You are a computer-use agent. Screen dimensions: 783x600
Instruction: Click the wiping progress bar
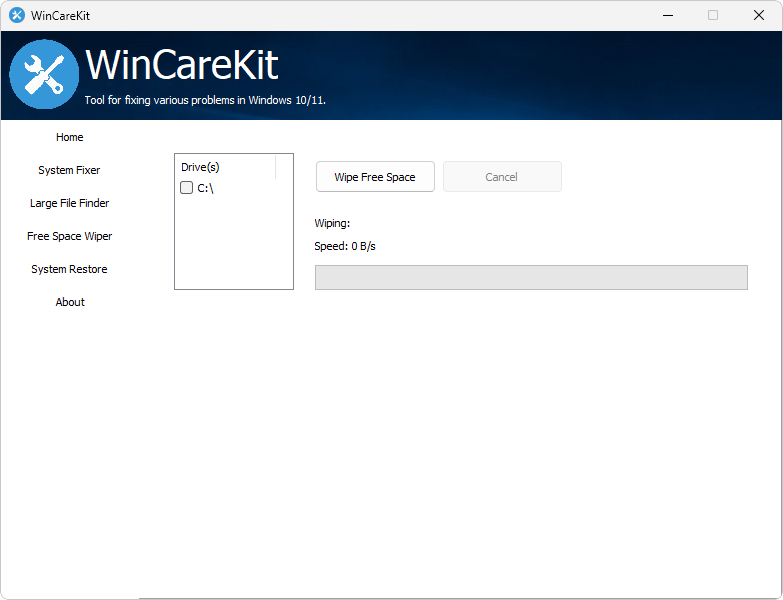click(x=531, y=278)
